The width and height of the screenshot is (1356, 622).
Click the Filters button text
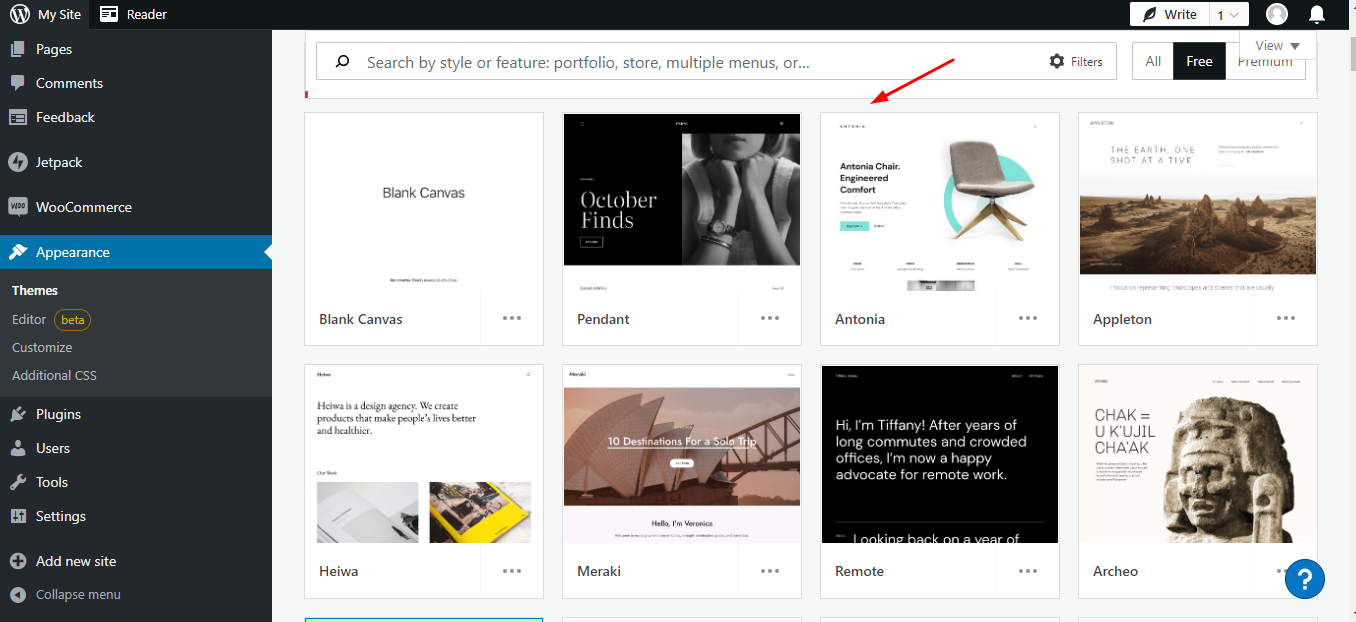[x=1086, y=62]
